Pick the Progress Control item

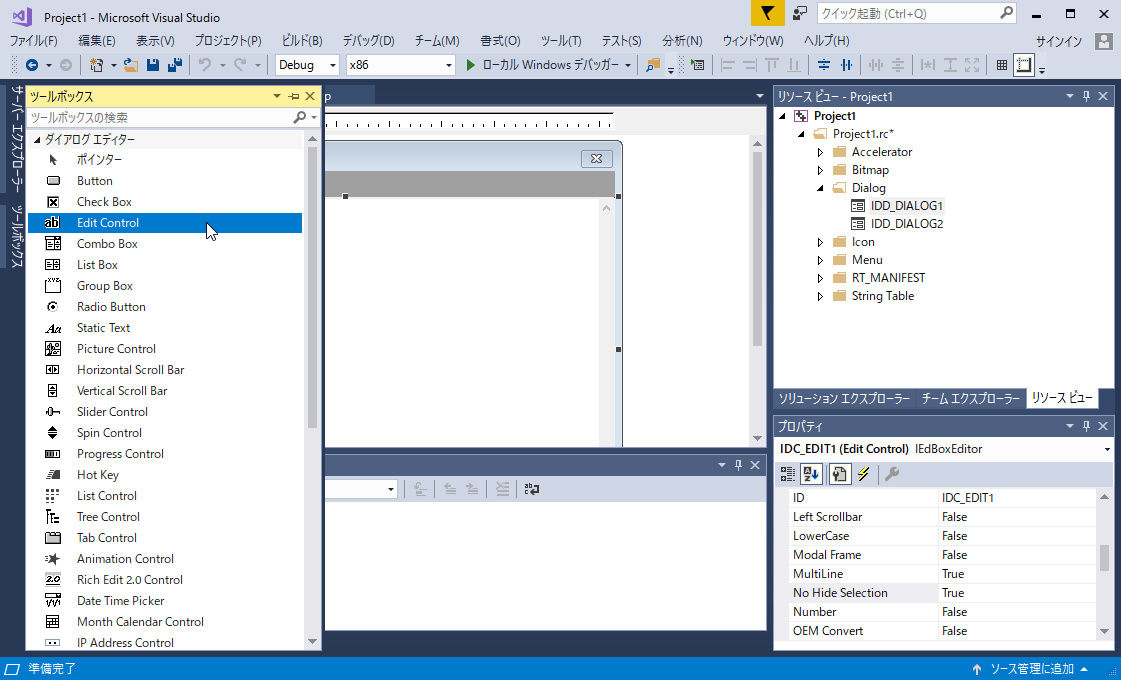164,454
